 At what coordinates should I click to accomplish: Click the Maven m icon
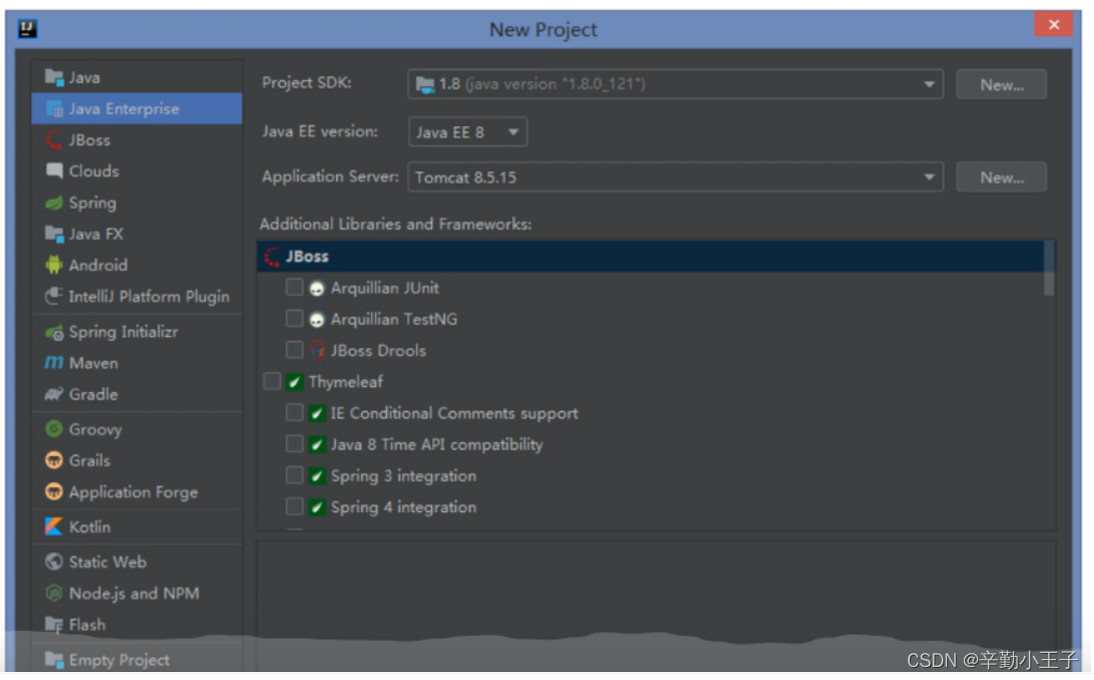[x=54, y=363]
